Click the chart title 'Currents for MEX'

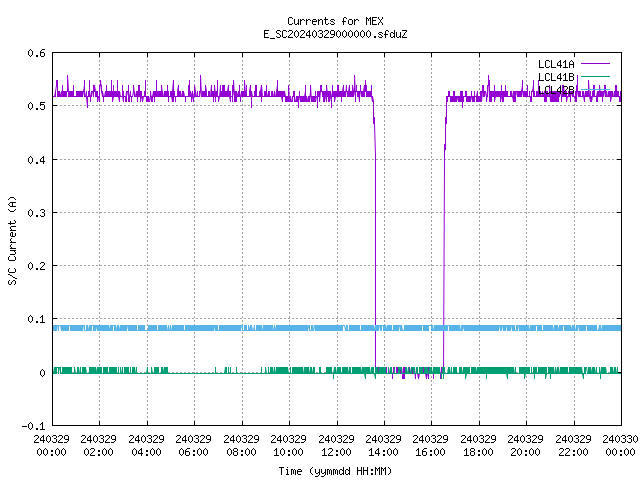pos(335,21)
